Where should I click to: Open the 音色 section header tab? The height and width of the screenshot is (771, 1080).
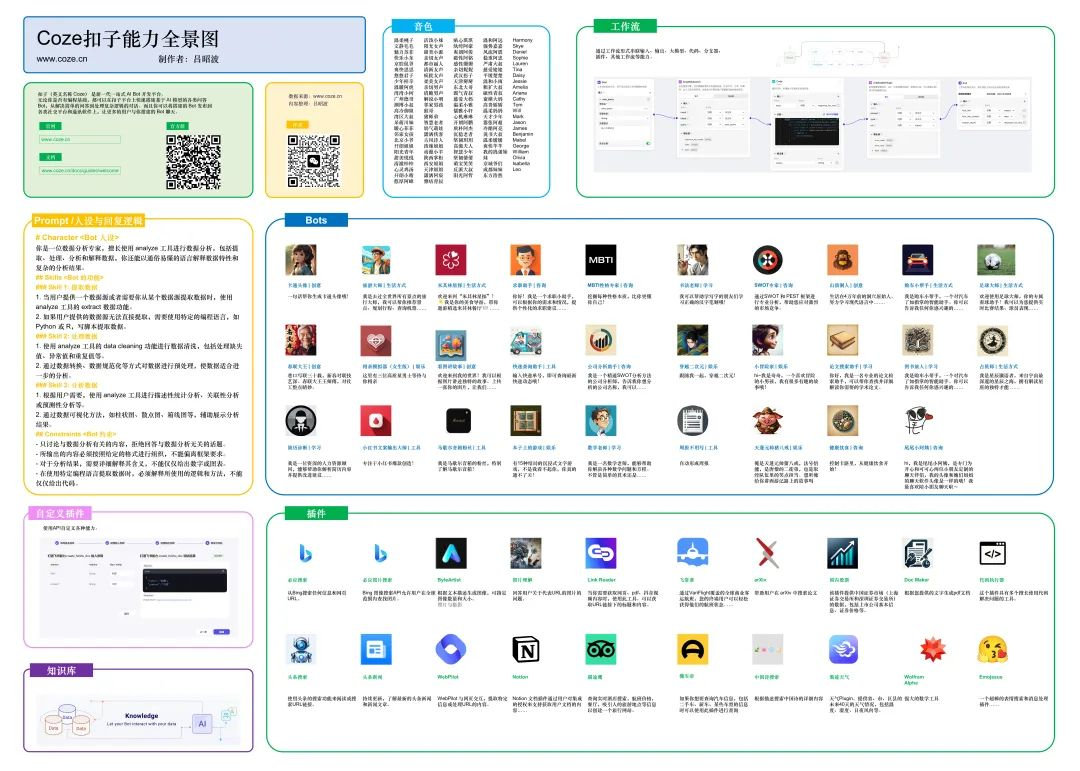coord(423,26)
